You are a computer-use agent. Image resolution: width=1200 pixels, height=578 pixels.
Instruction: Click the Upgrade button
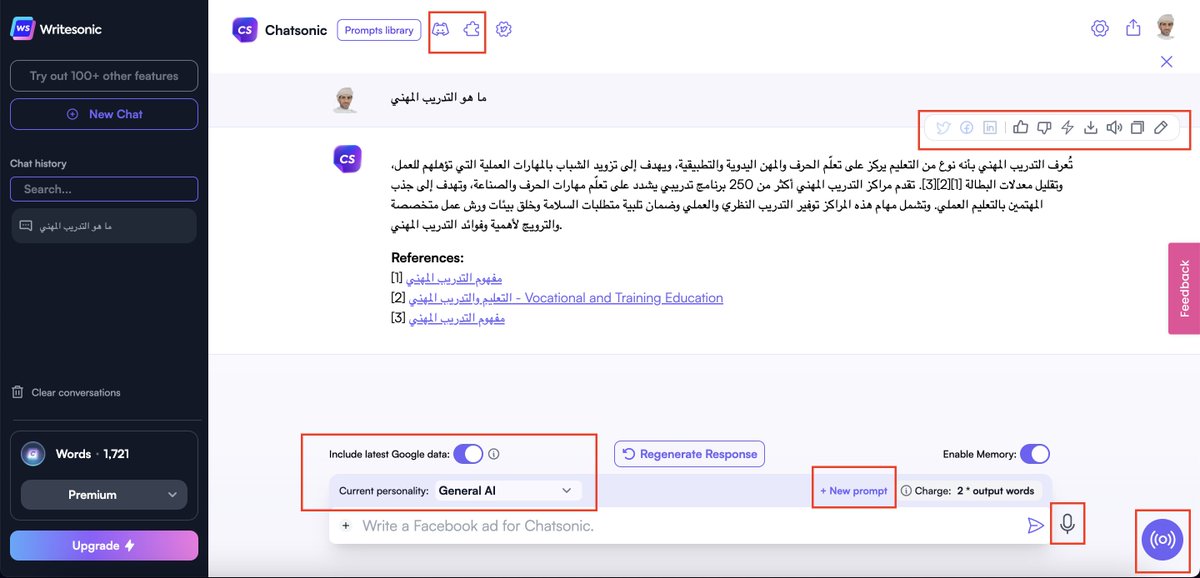coord(104,546)
